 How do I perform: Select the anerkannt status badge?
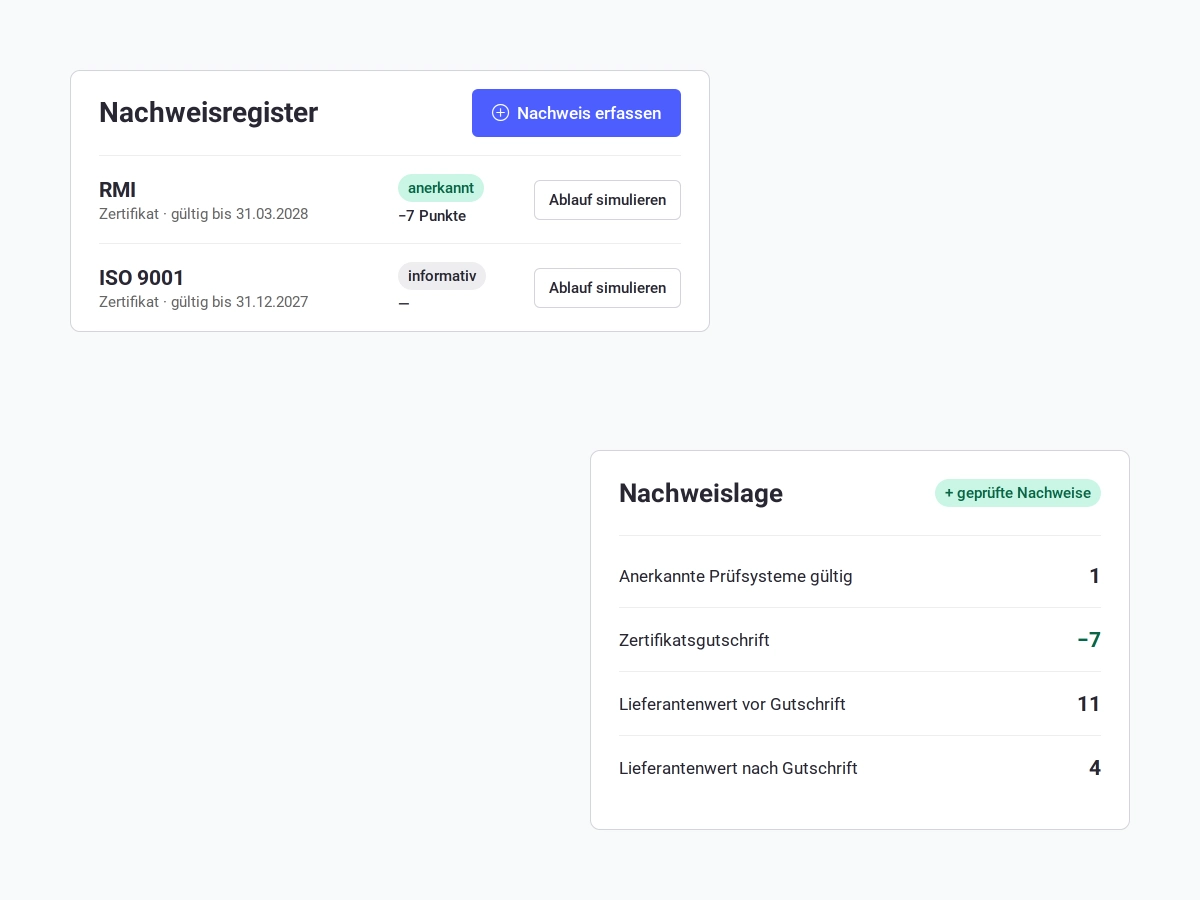pyautogui.click(x=441, y=188)
